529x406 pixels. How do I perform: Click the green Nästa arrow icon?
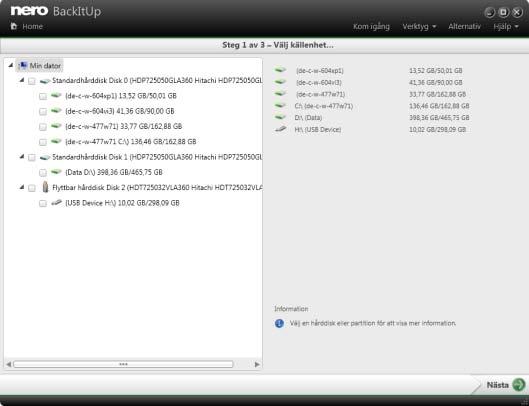pos(519,384)
